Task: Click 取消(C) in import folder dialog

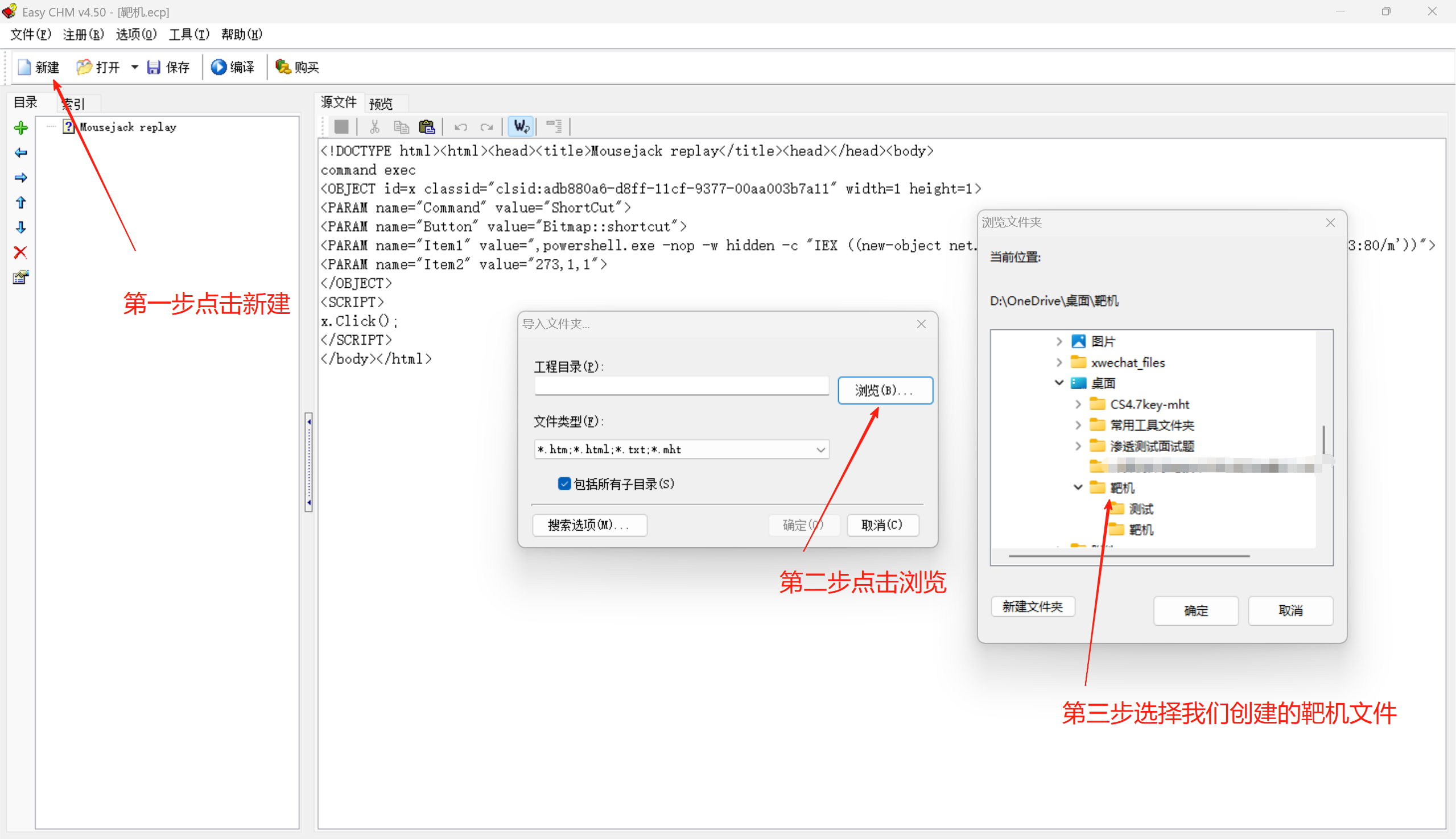Action: tap(882, 524)
